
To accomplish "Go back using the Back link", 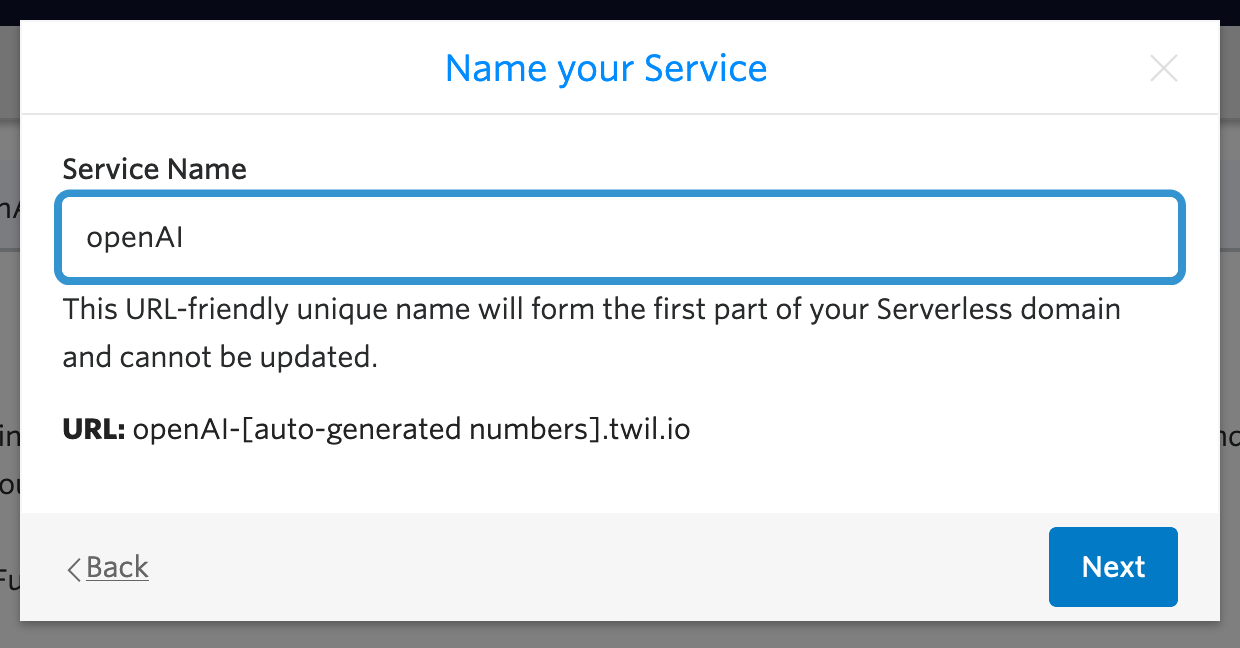I will click(x=117, y=568).
